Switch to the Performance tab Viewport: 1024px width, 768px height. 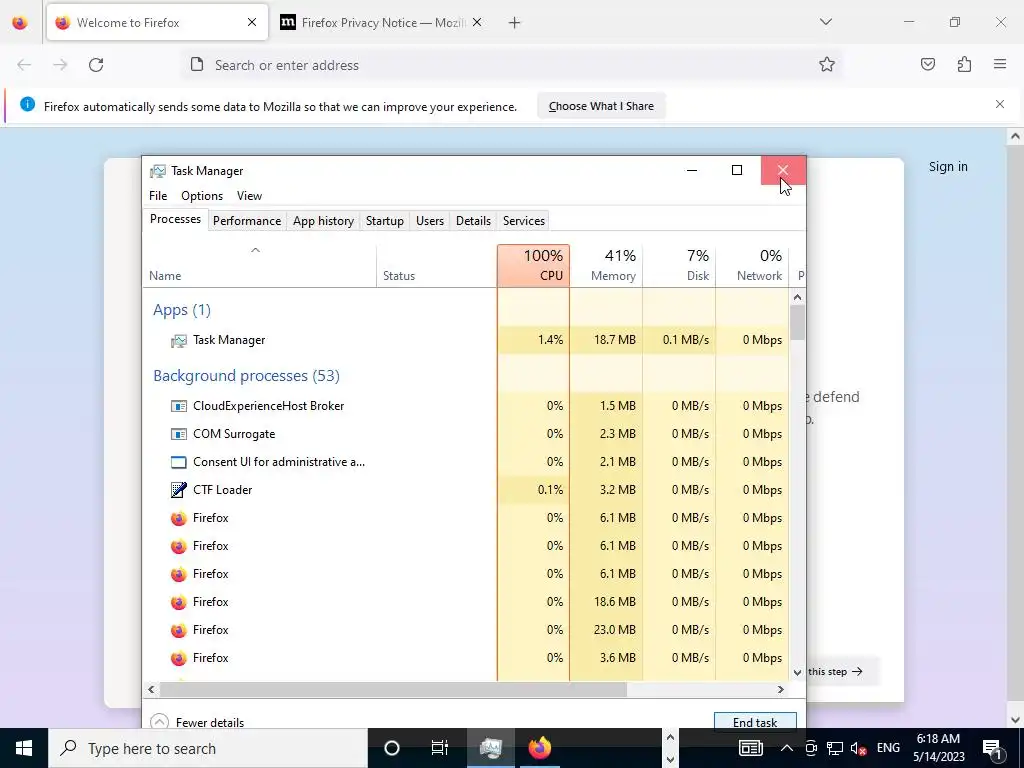pos(247,221)
